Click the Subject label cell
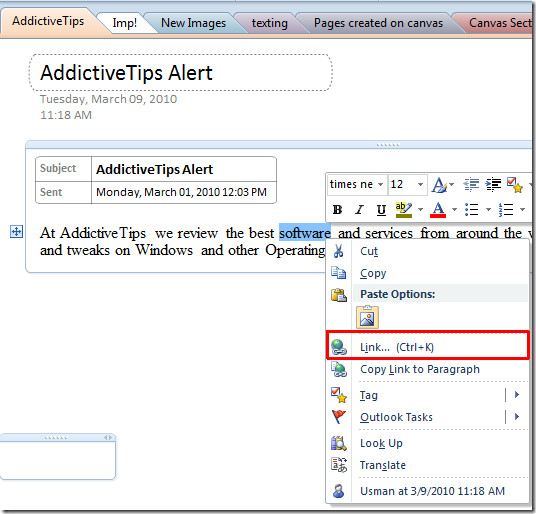 coord(64,169)
